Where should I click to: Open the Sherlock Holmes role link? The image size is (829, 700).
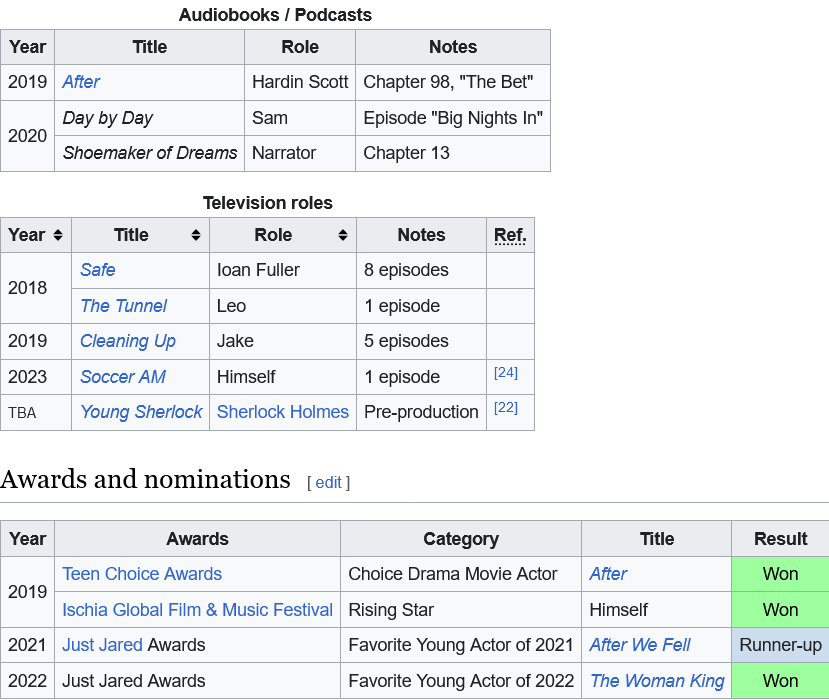click(x=282, y=412)
